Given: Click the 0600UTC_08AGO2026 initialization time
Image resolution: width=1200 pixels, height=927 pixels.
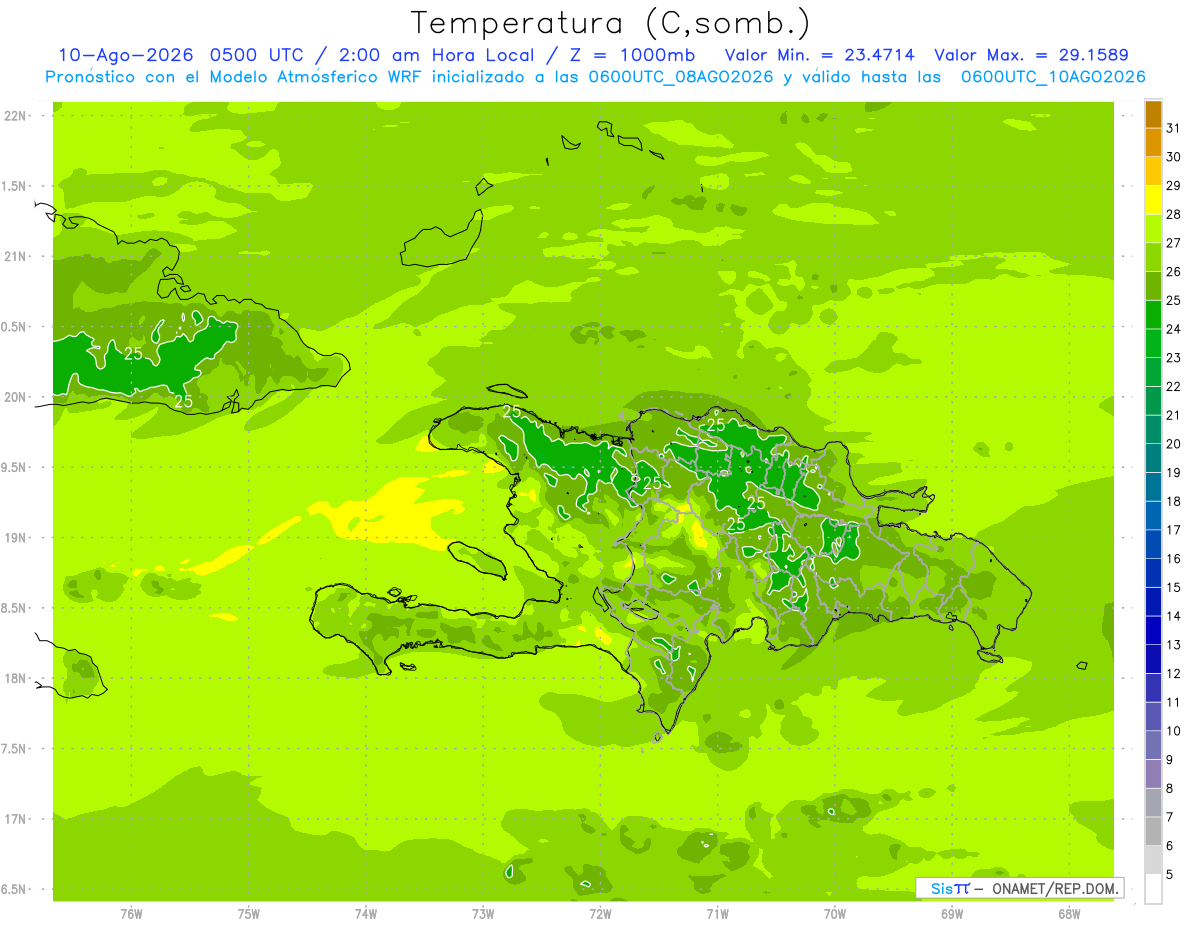Looking at the screenshot, I should (682, 77).
